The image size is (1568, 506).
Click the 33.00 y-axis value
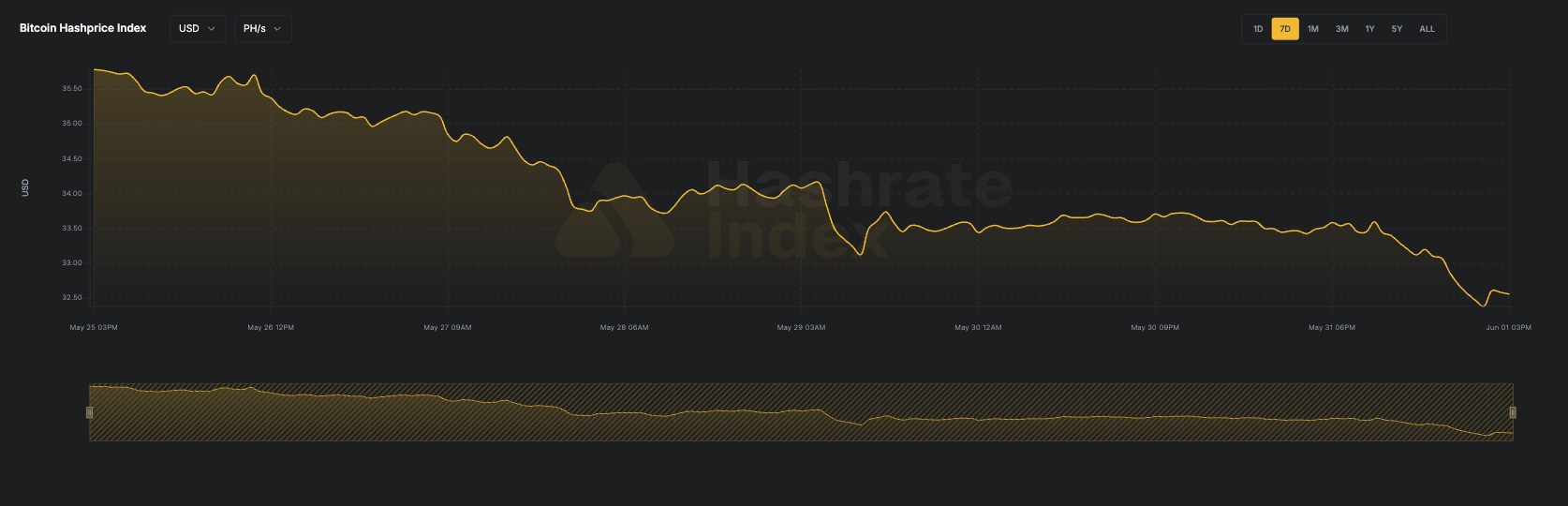pyautogui.click(x=72, y=262)
